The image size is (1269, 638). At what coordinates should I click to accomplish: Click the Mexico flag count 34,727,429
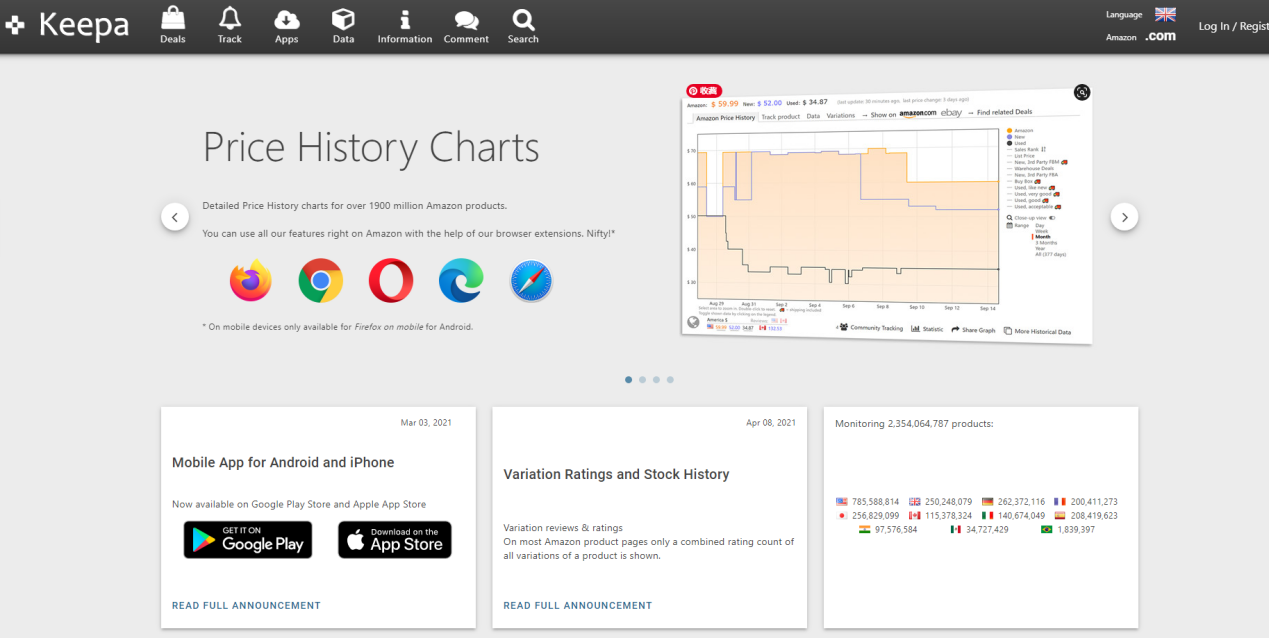click(x=980, y=529)
